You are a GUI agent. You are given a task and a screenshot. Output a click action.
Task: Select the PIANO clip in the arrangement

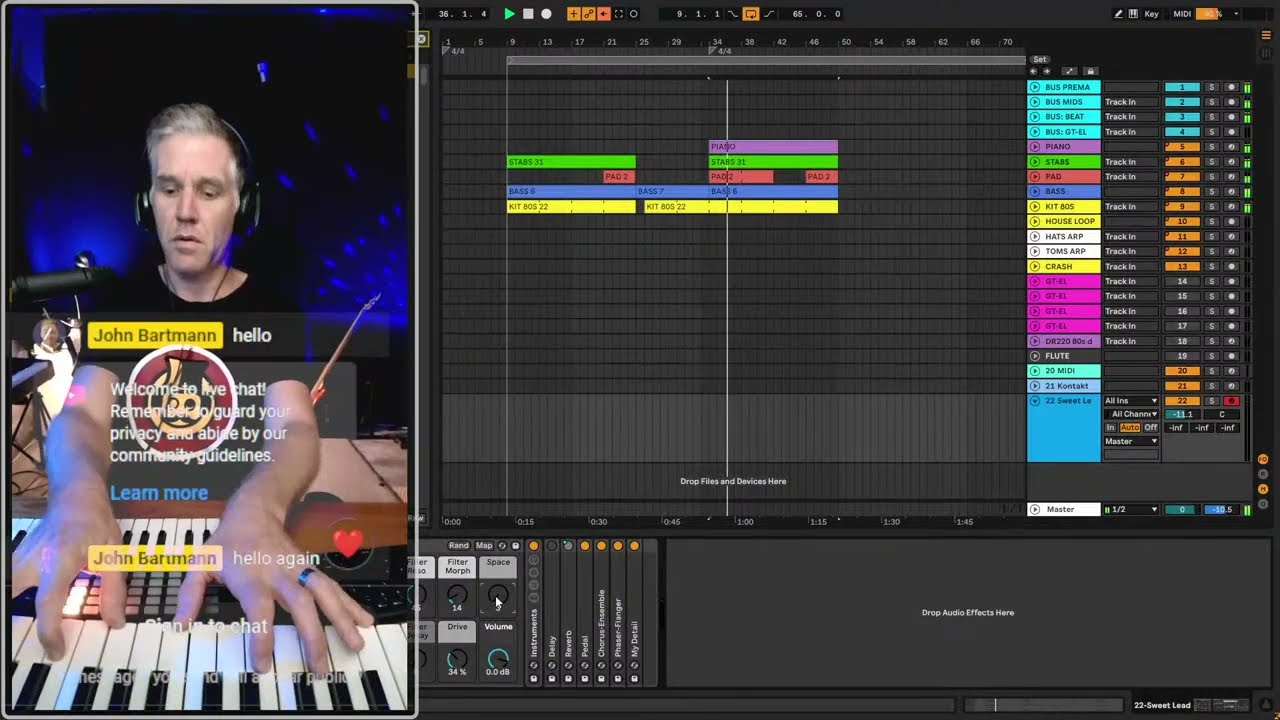pos(773,147)
